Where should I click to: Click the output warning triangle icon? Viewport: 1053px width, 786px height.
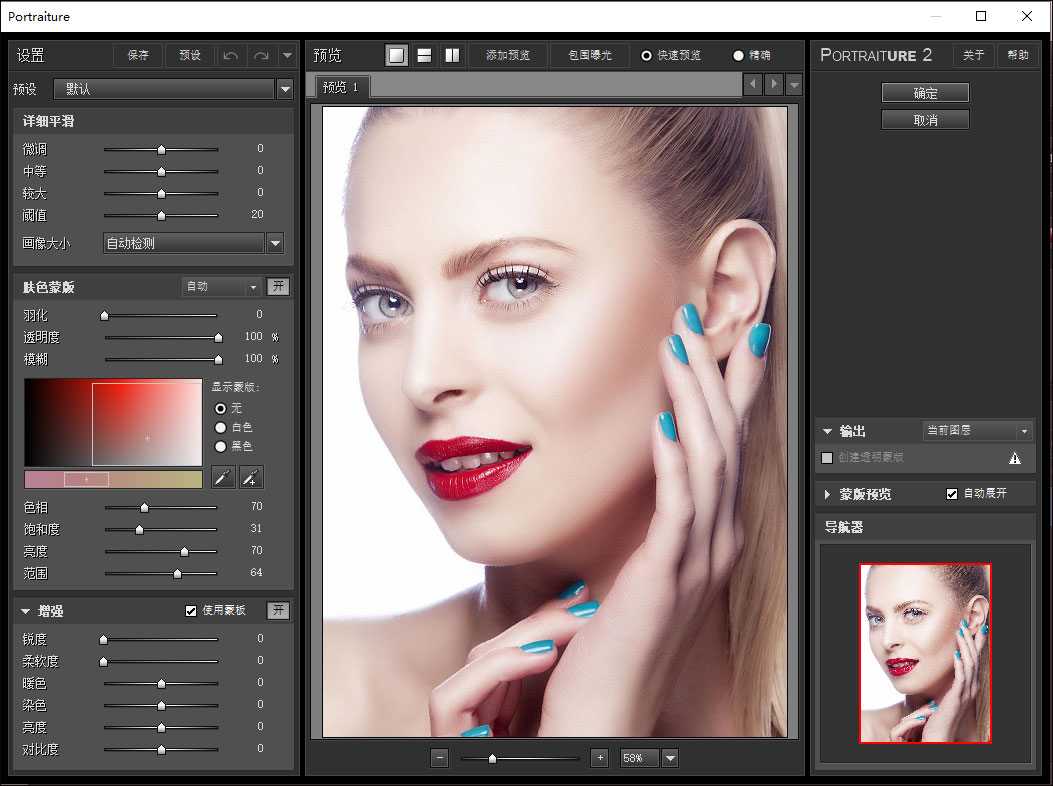[x=1015, y=458]
